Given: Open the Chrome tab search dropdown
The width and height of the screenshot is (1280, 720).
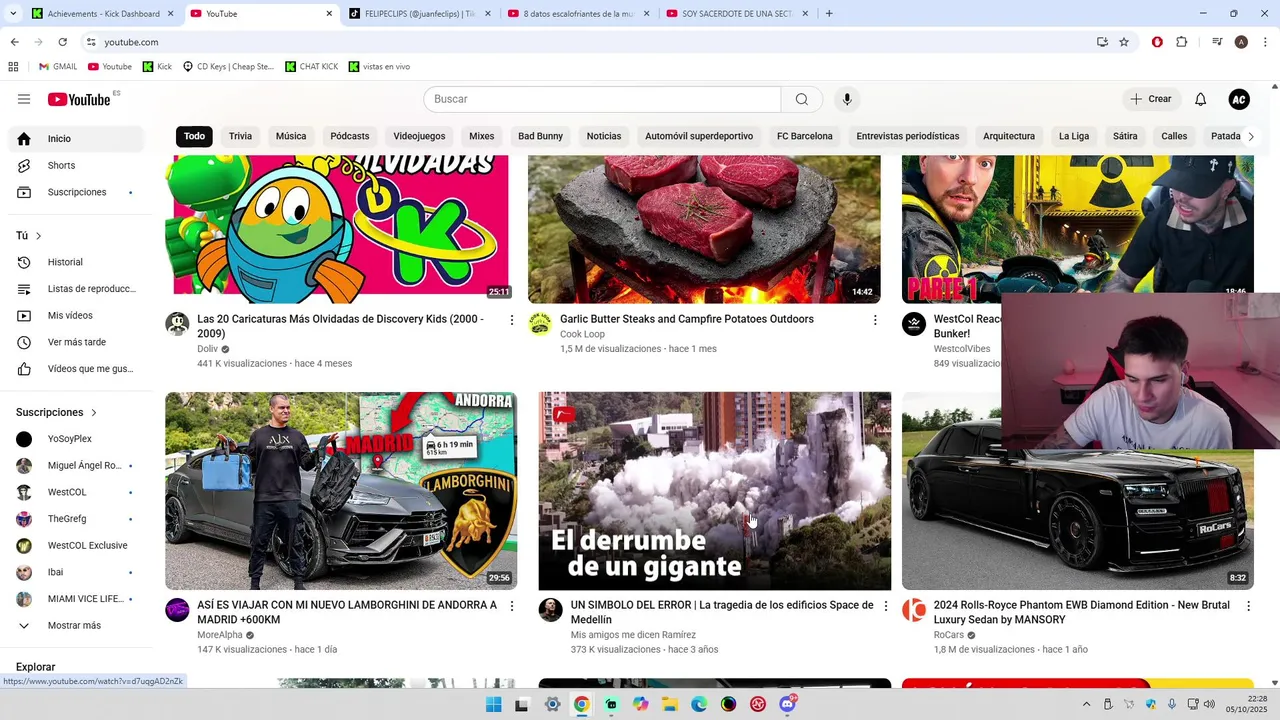Looking at the screenshot, I should click(x=12, y=14).
